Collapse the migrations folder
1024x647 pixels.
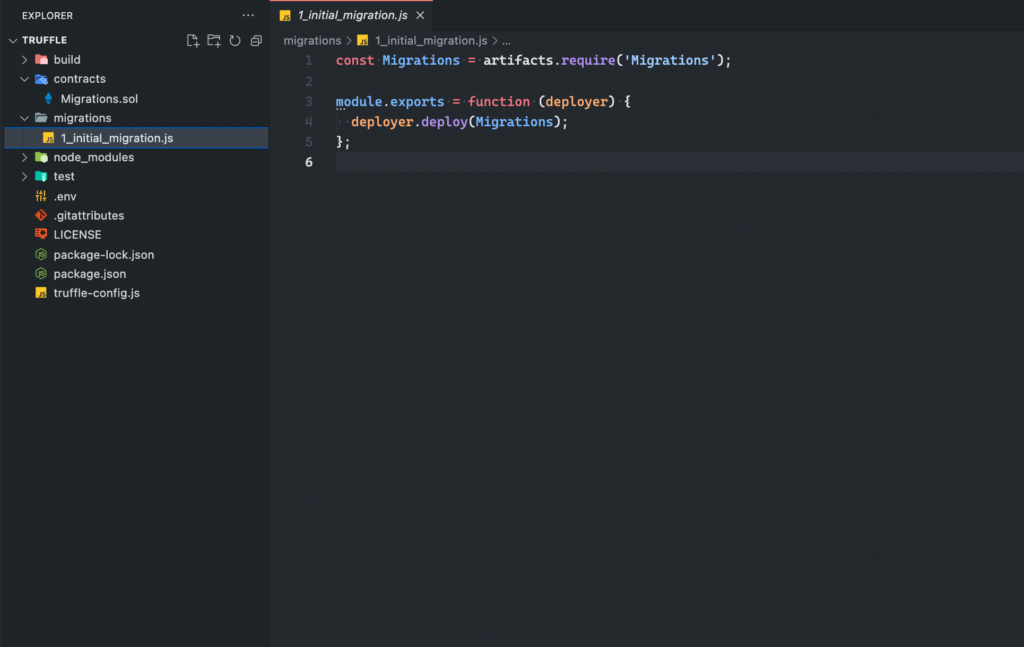tap(26, 118)
